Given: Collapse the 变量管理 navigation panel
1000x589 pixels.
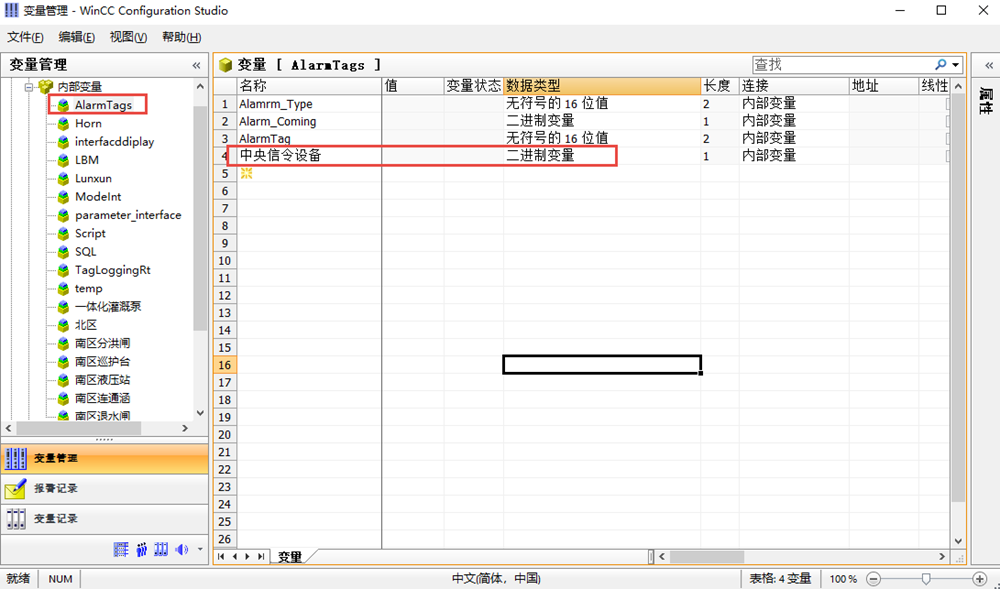Looking at the screenshot, I should (196, 65).
